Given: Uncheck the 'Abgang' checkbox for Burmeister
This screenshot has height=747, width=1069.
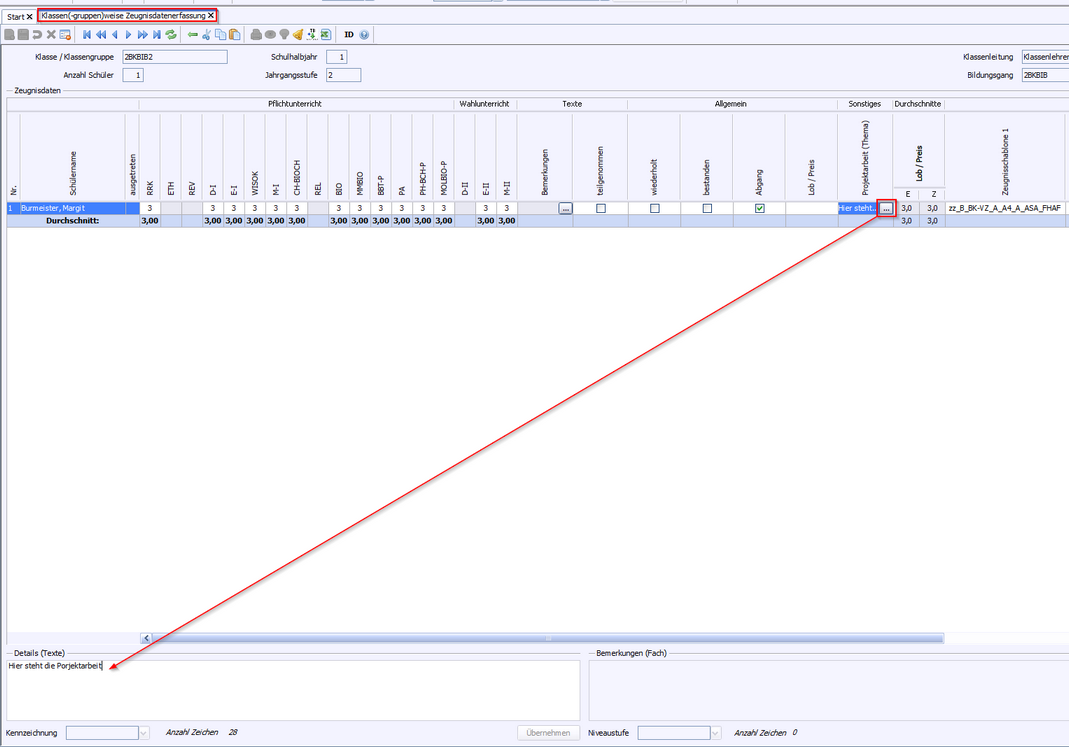Looking at the screenshot, I should pyautogui.click(x=759, y=209).
